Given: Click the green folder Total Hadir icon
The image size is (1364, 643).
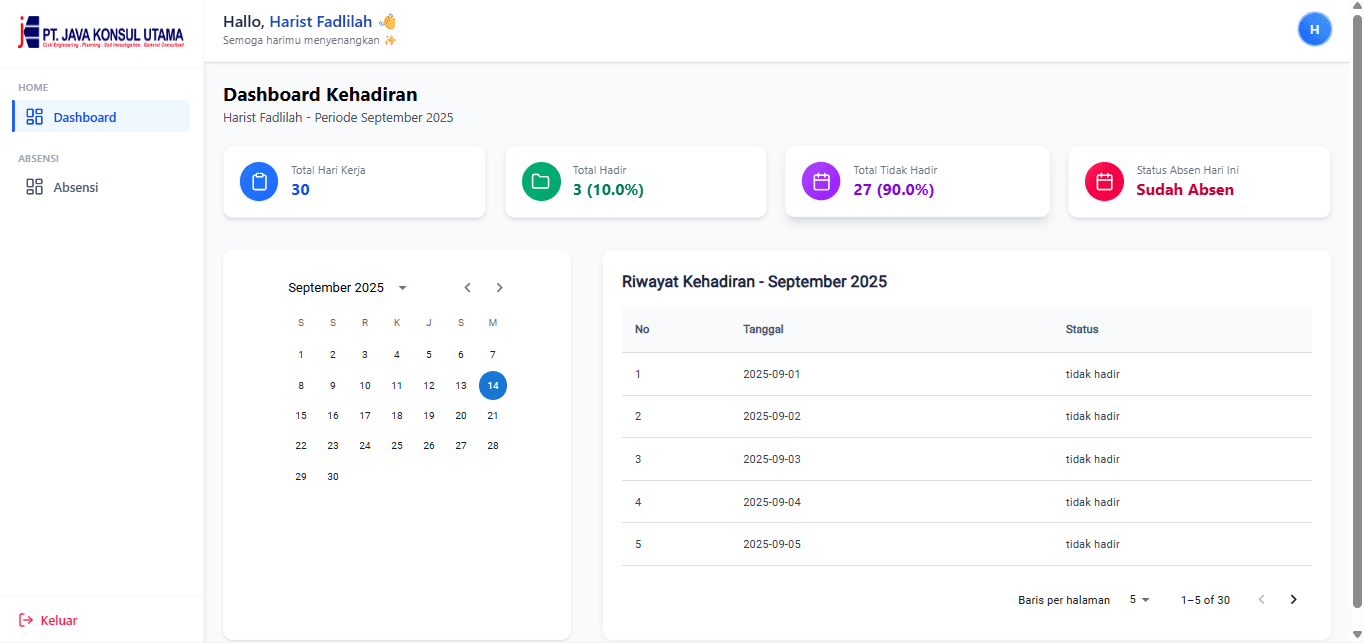Looking at the screenshot, I should pyautogui.click(x=541, y=182).
